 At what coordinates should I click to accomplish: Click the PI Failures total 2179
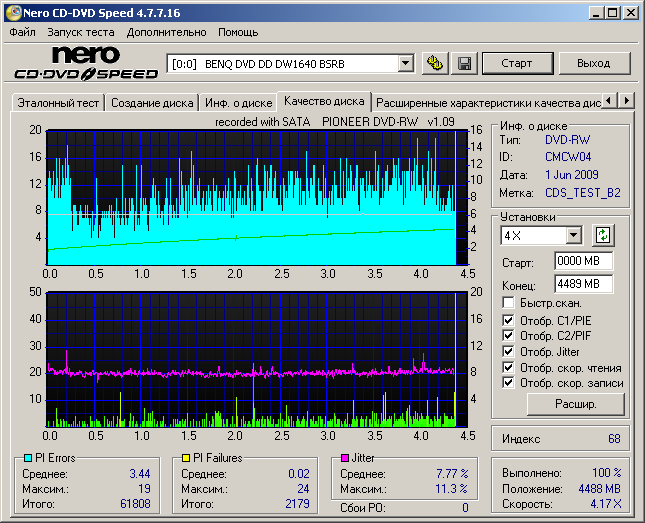coord(297,504)
